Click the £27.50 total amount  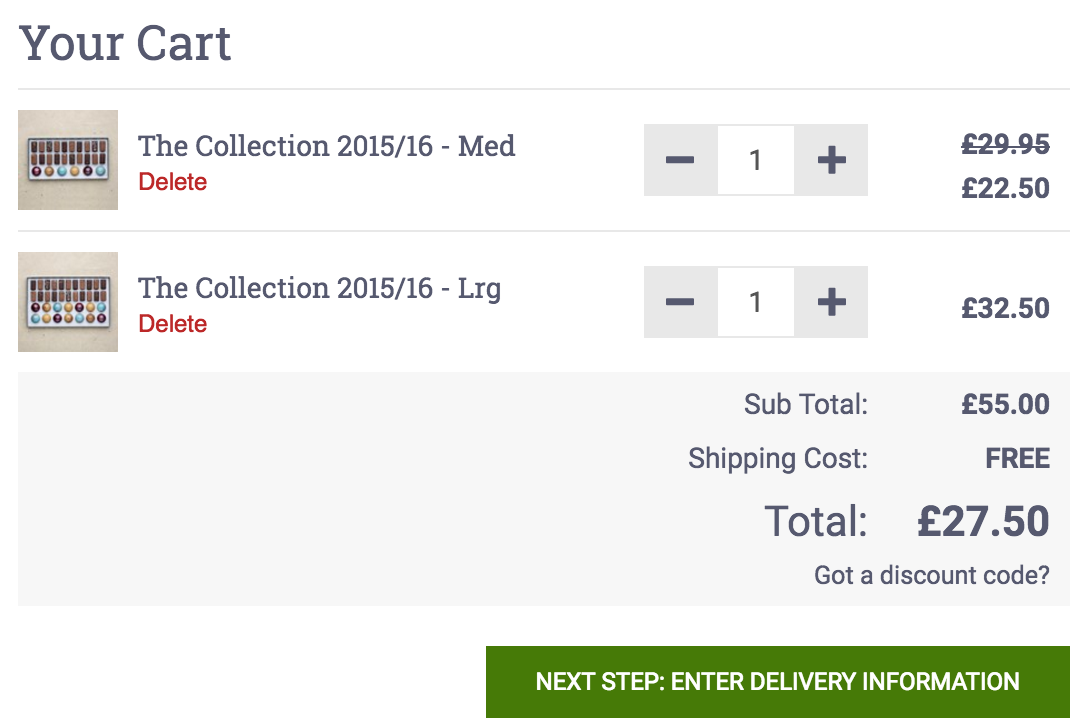point(983,521)
